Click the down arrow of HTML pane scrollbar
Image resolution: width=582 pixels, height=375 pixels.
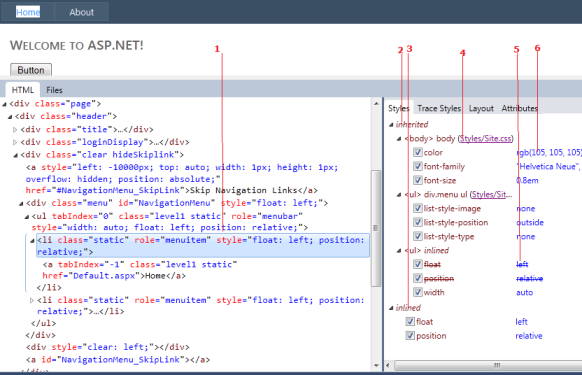[x=376, y=366]
